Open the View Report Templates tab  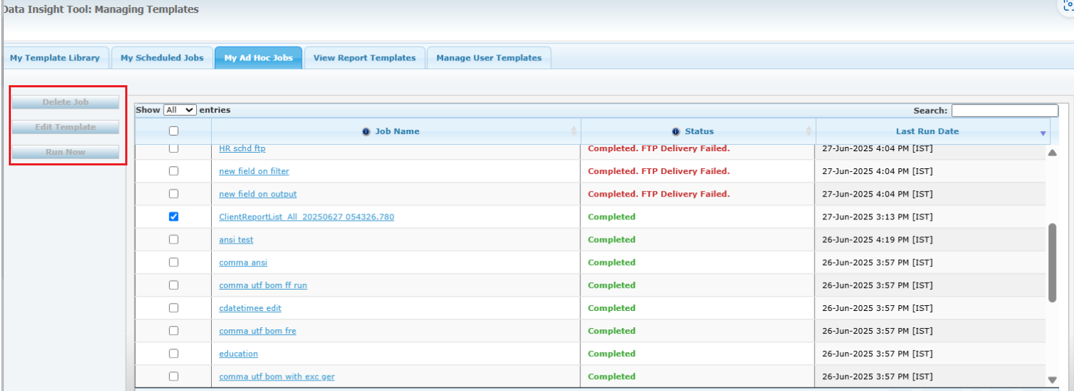coord(364,58)
